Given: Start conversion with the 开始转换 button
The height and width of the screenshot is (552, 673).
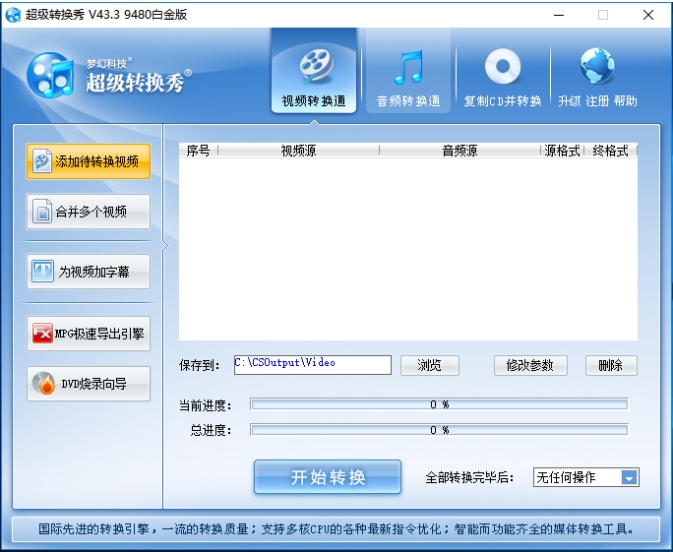Looking at the screenshot, I should (327, 477).
